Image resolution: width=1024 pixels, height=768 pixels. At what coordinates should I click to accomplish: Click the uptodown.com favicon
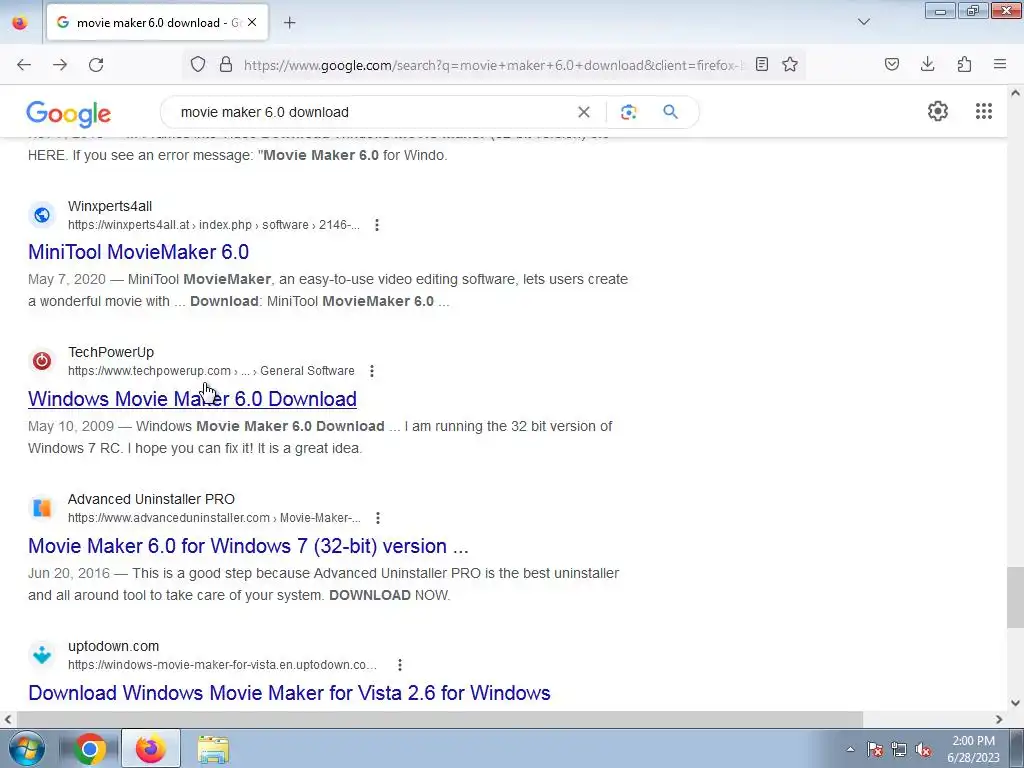42,655
